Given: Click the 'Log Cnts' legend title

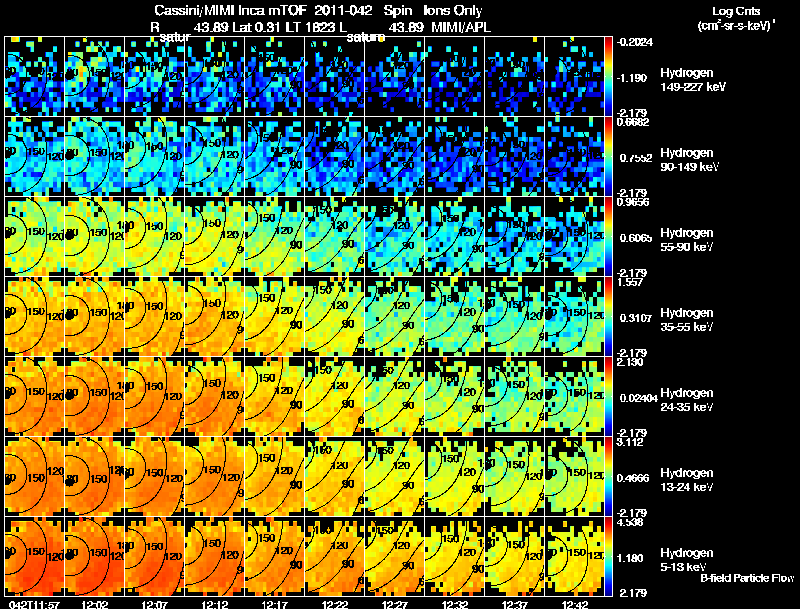Looking at the screenshot, I should pyautogui.click(x=736, y=11).
